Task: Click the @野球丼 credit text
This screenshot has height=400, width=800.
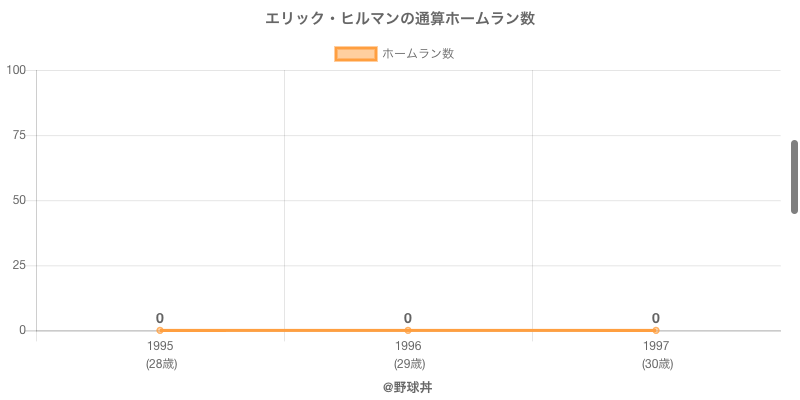Action: click(x=408, y=388)
